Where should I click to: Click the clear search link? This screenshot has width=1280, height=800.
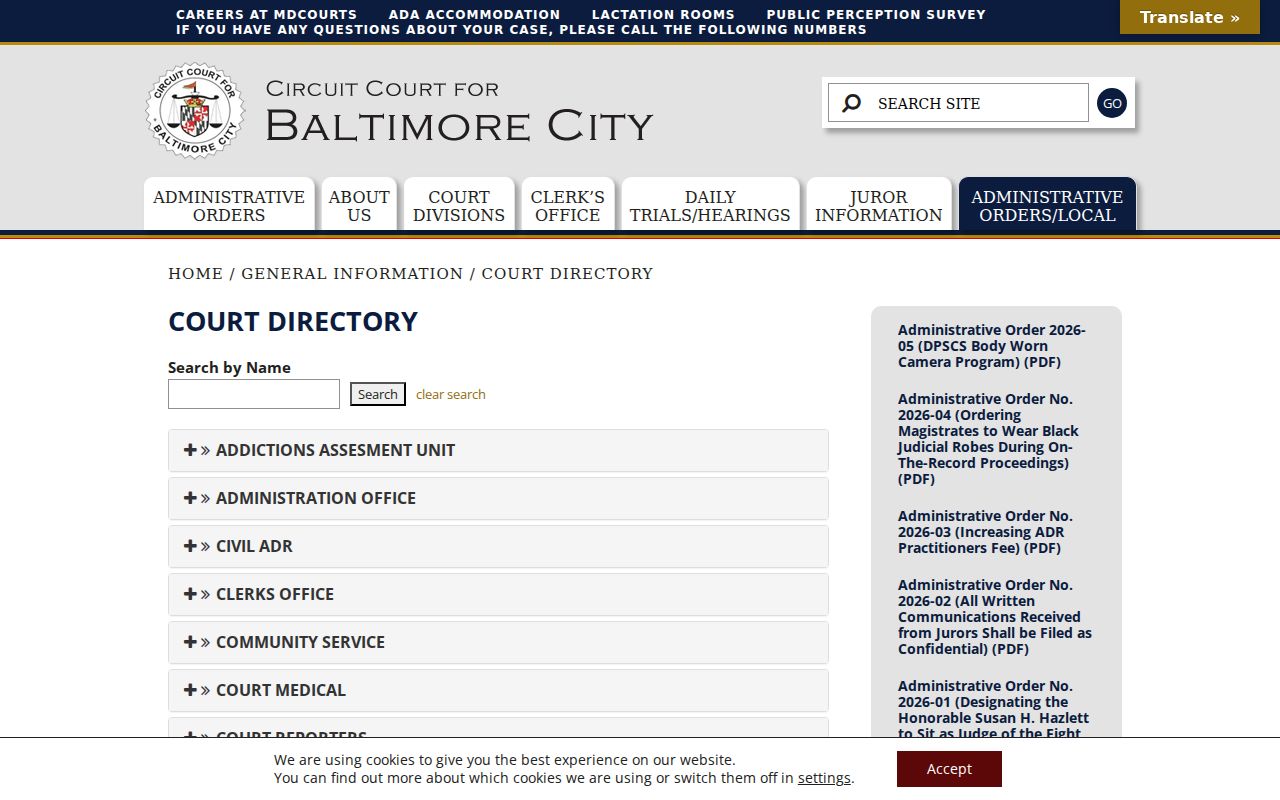click(451, 394)
